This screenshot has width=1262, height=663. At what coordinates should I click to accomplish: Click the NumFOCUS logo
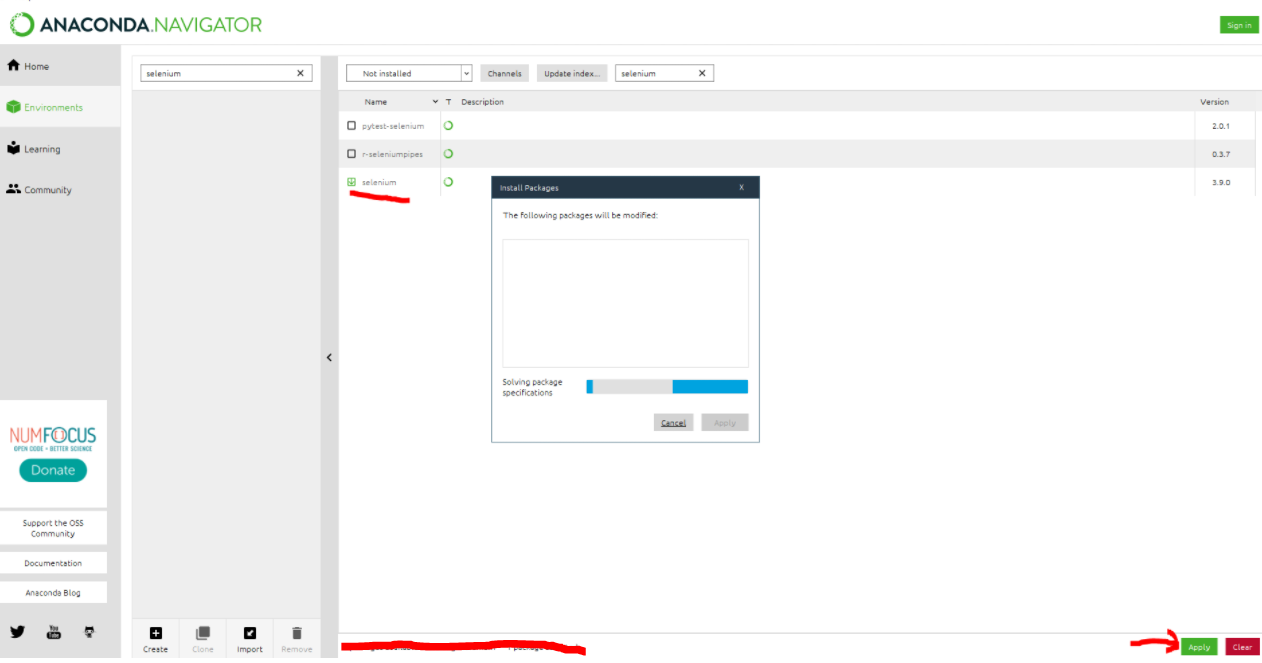tap(53, 439)
